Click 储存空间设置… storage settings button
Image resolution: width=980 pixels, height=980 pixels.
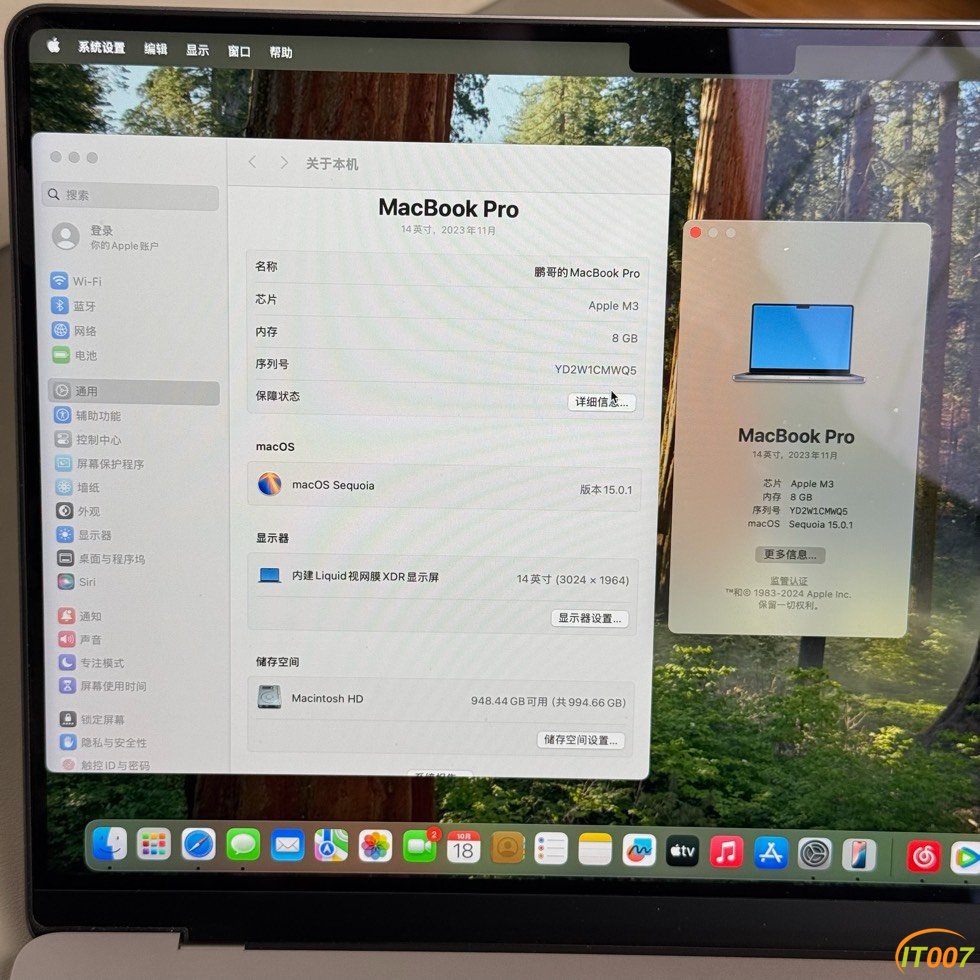pos(581,740)
